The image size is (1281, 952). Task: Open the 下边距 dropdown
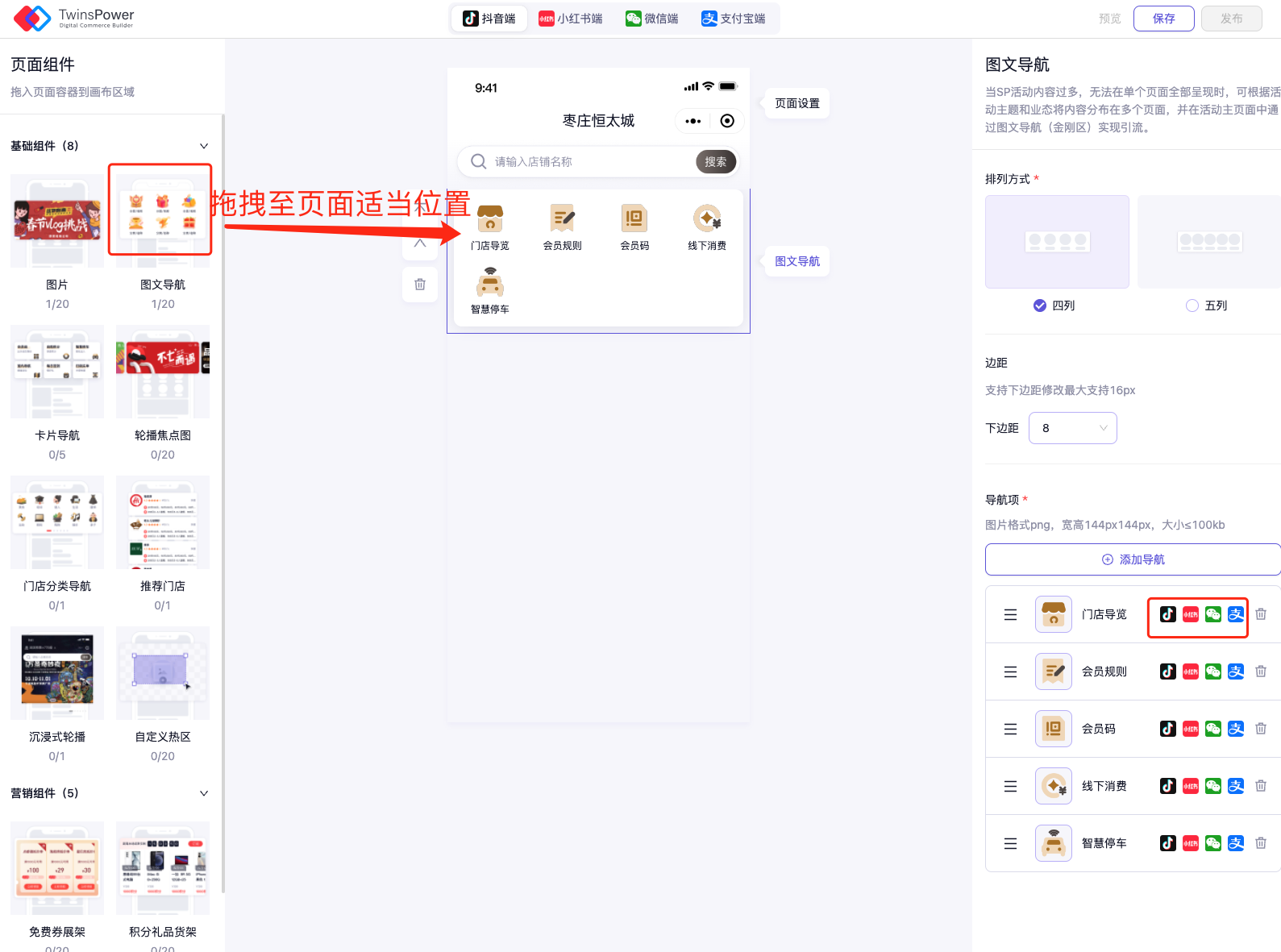tap(1072, 428)
